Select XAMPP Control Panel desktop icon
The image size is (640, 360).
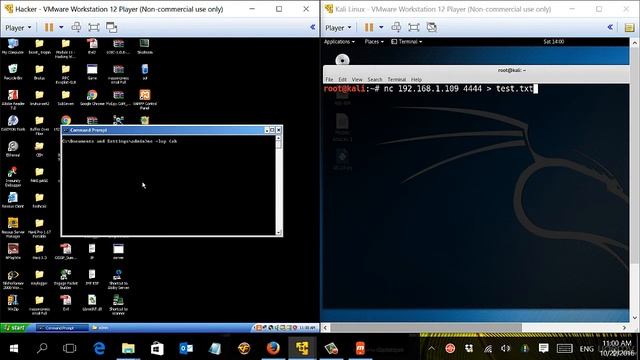(x=144, y=100)
